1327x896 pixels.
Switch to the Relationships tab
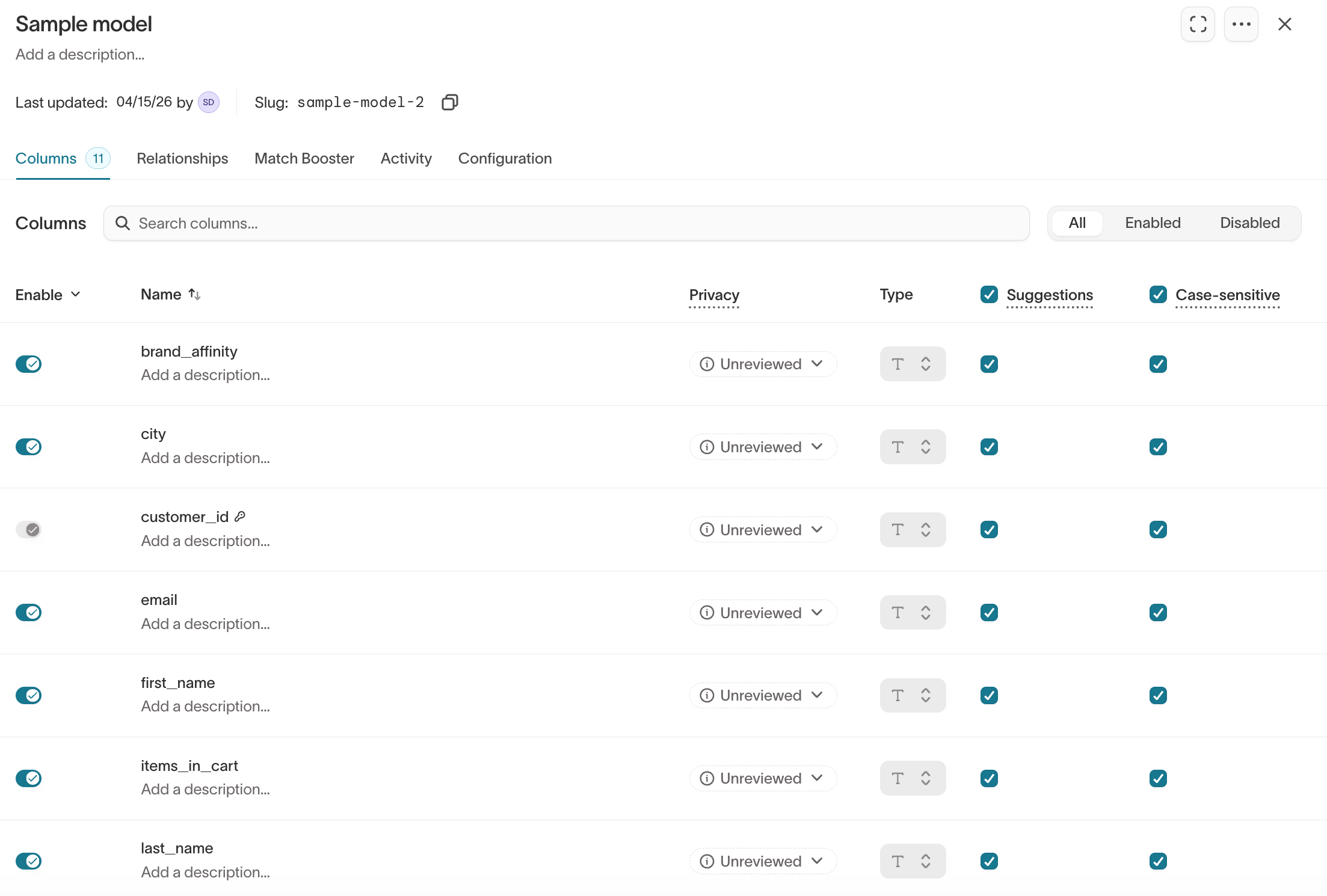point(182,158)
